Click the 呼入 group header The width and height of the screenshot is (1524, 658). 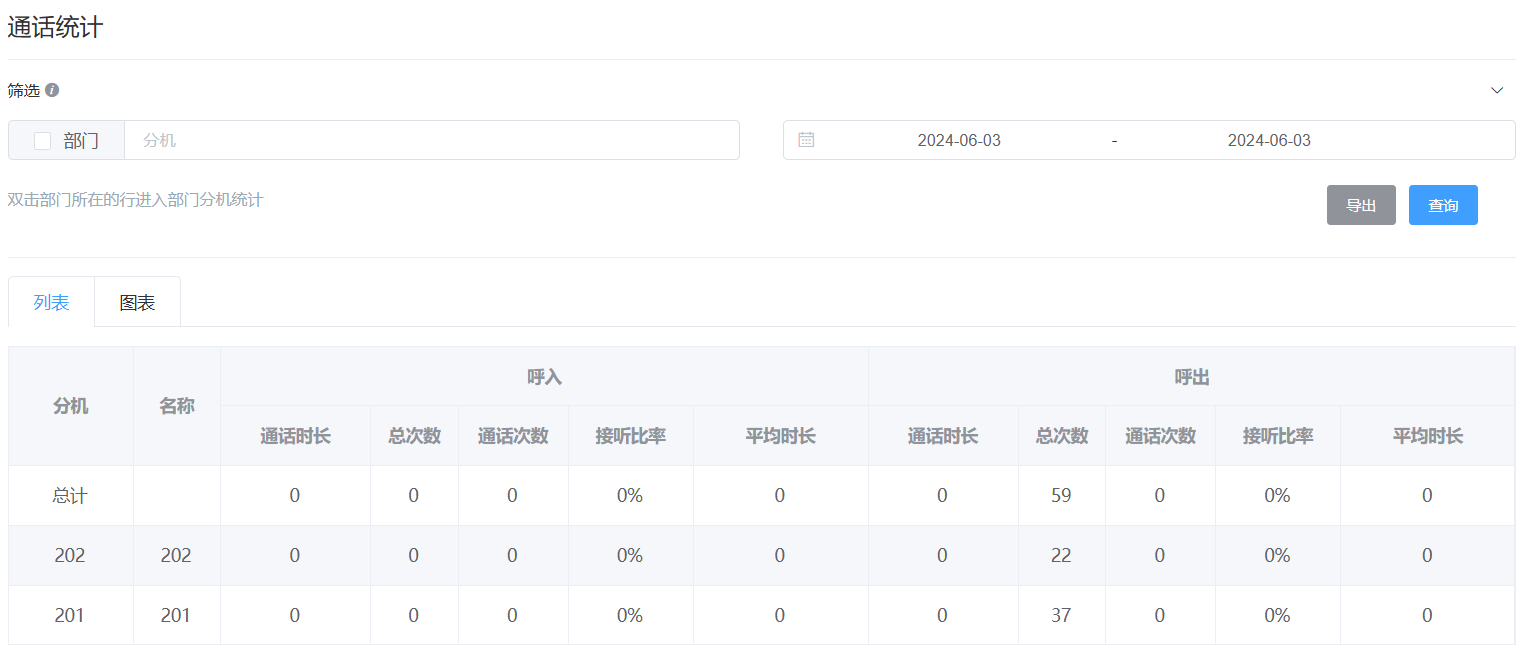click(544, 377)
